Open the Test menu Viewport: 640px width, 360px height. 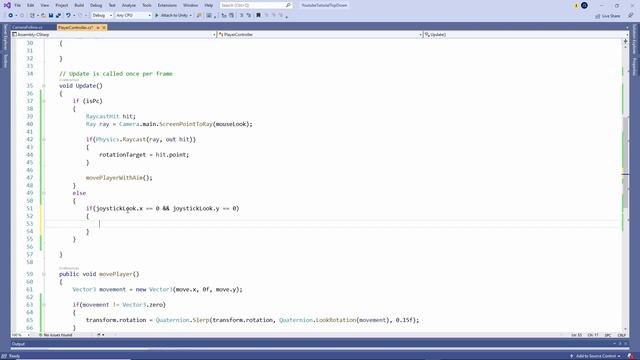pyautogui.click(x=112, y=5)
